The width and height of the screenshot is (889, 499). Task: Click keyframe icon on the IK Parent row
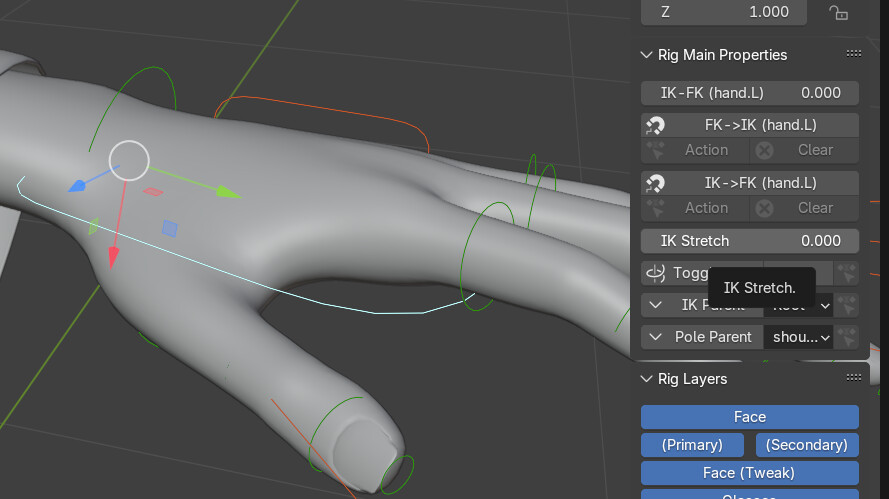(847, 306)
